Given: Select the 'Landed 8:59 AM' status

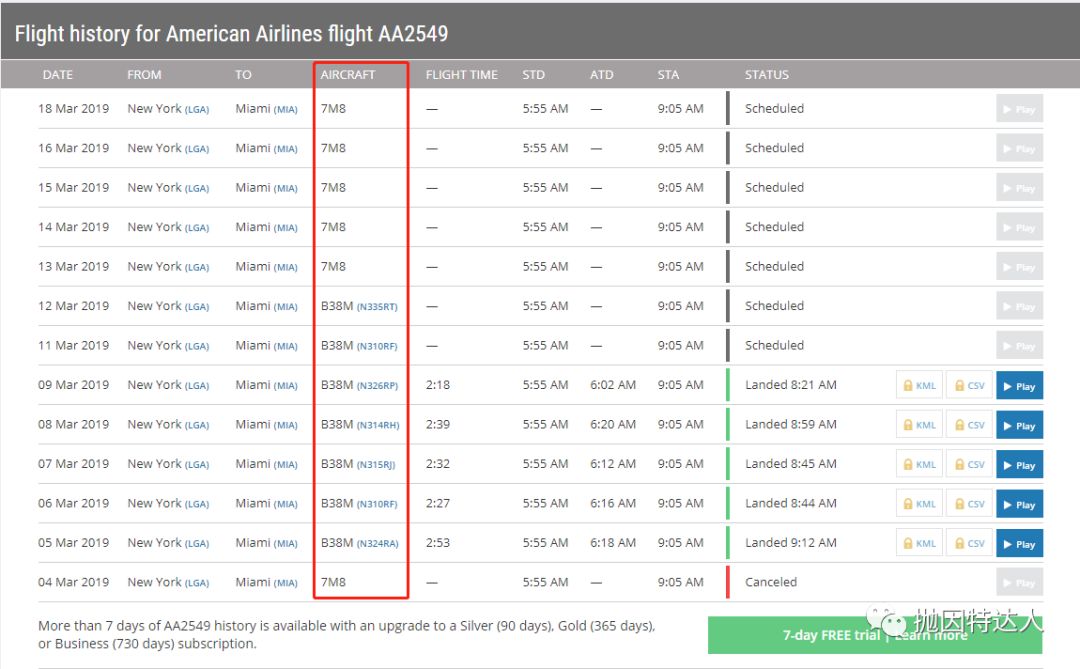Looking at the screenshot, I should (791, 424).
